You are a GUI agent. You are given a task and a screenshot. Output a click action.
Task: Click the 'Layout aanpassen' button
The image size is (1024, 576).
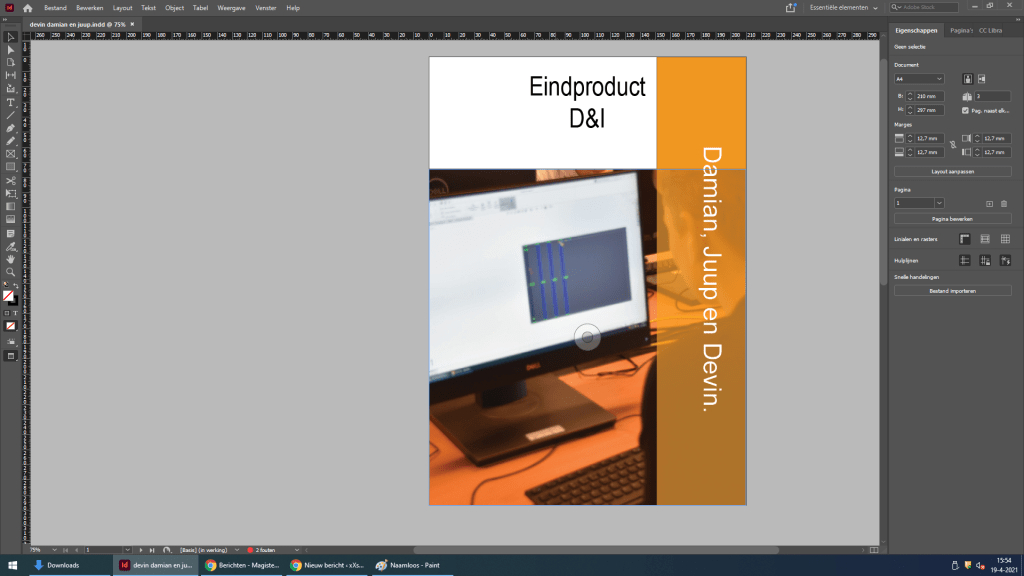click(x=952, y=171)
